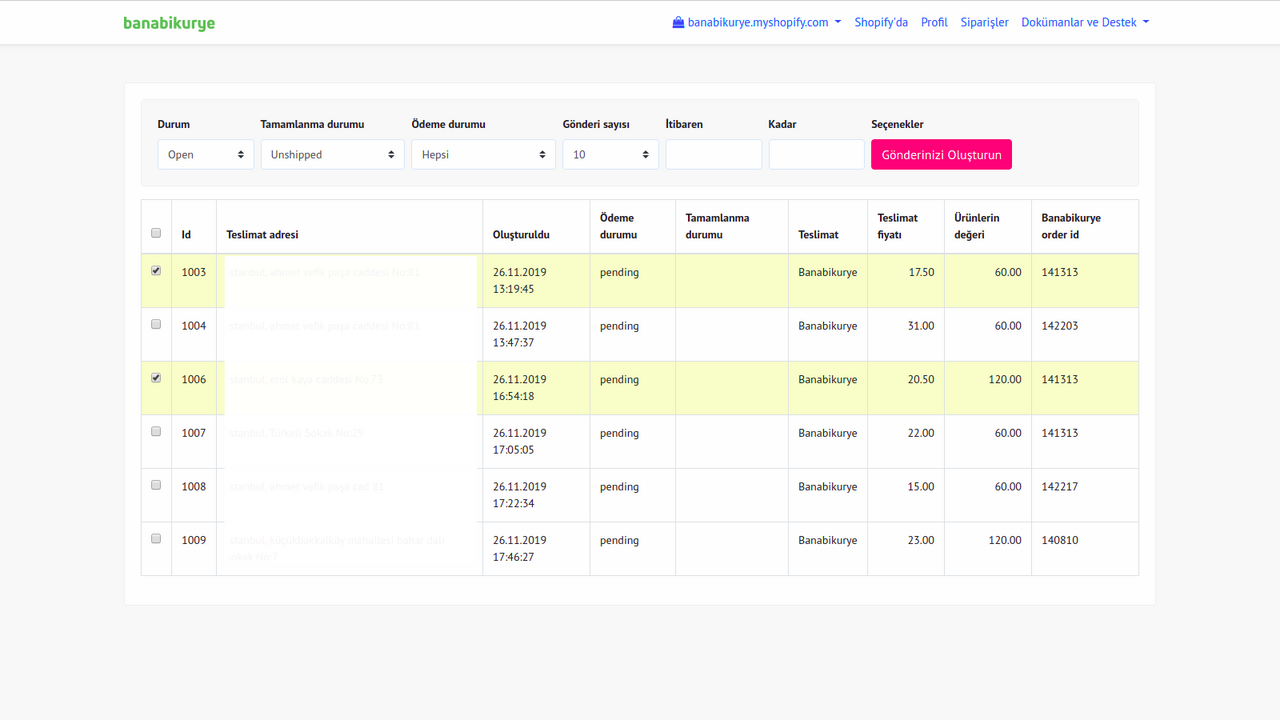
Task: Click the created date 26.11.2019 17:22:34
Action: [x=520, y=495]
